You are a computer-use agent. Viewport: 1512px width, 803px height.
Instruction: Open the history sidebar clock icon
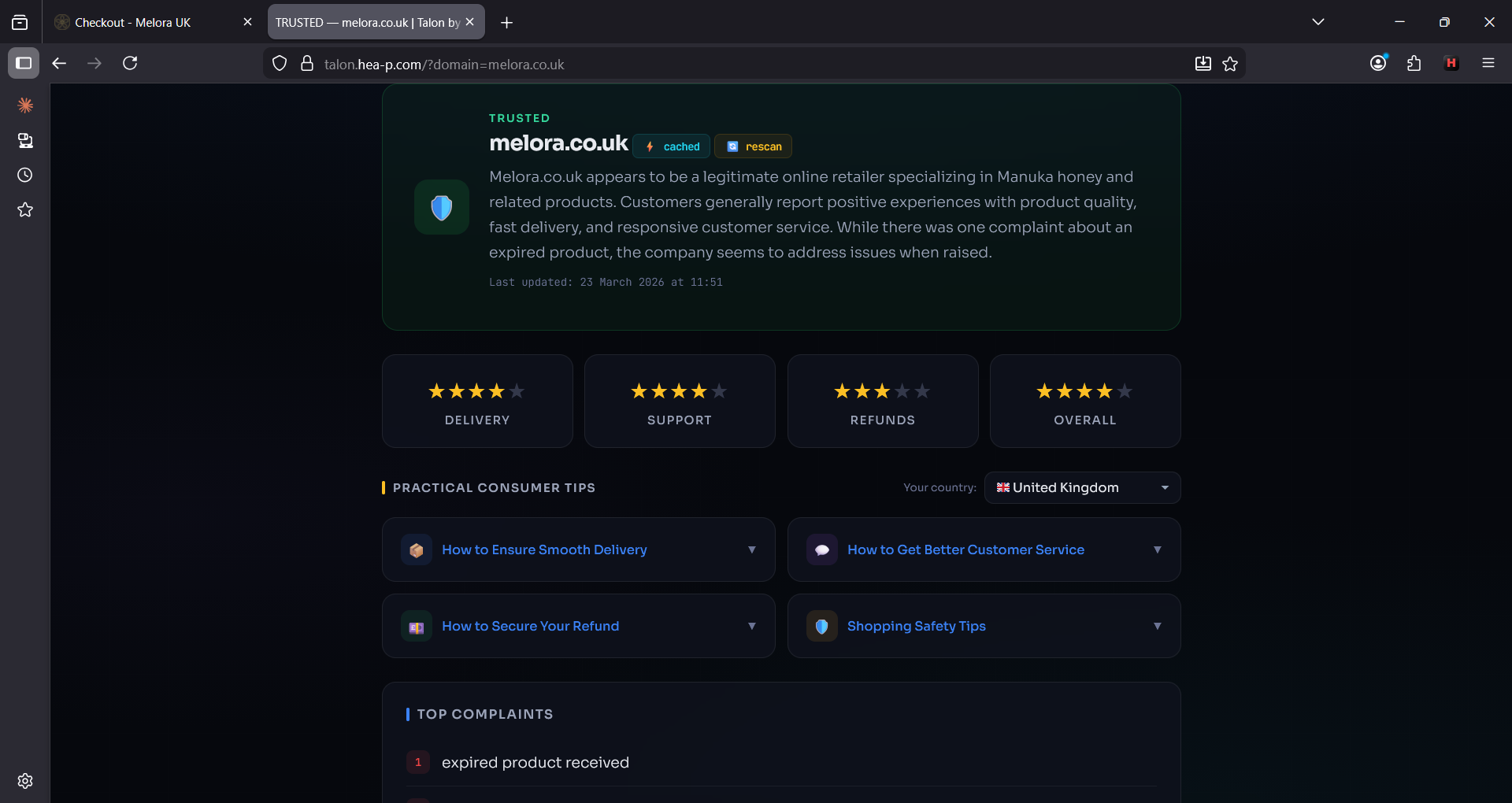pos(25,175)
